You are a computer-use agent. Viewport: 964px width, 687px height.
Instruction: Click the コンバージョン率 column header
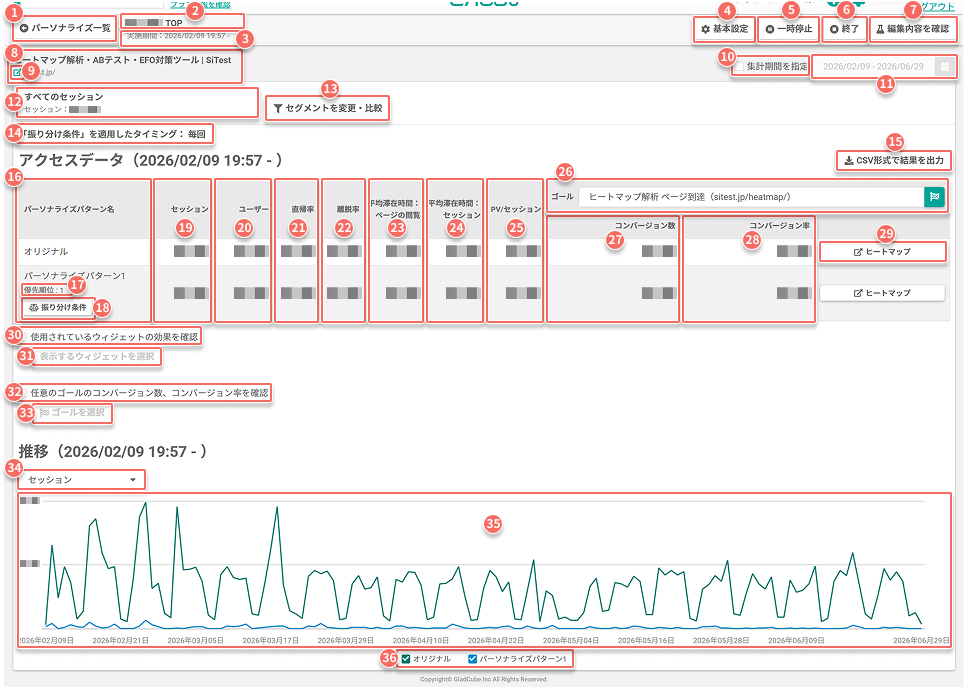coord(779,226)
